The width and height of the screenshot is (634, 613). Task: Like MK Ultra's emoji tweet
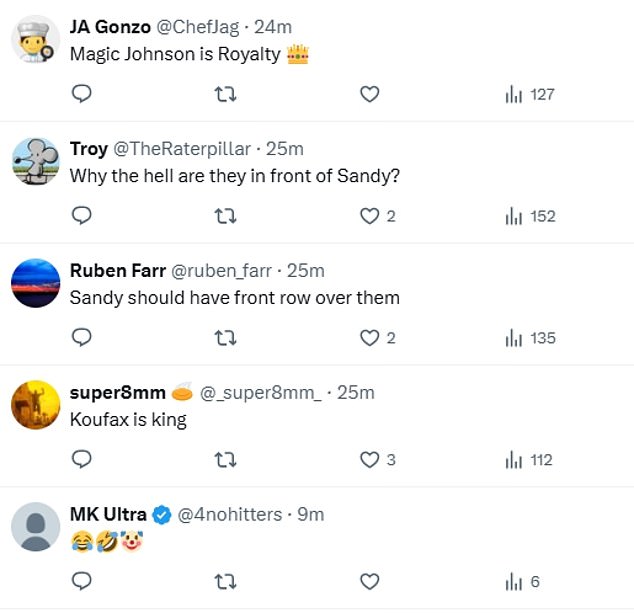(x=370, y=581)
